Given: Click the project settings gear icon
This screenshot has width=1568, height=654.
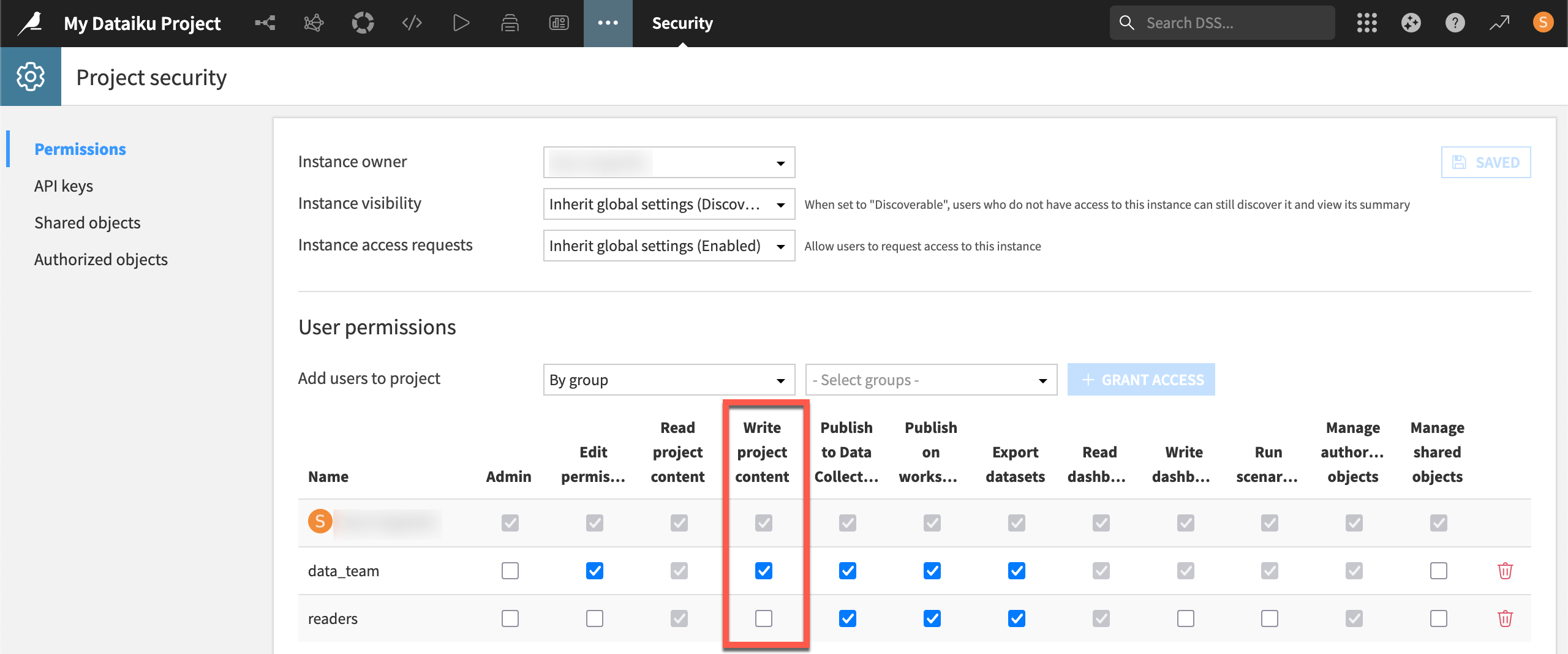Looking at the screenshot, I should pyautogui.click(x=31, y=77).
